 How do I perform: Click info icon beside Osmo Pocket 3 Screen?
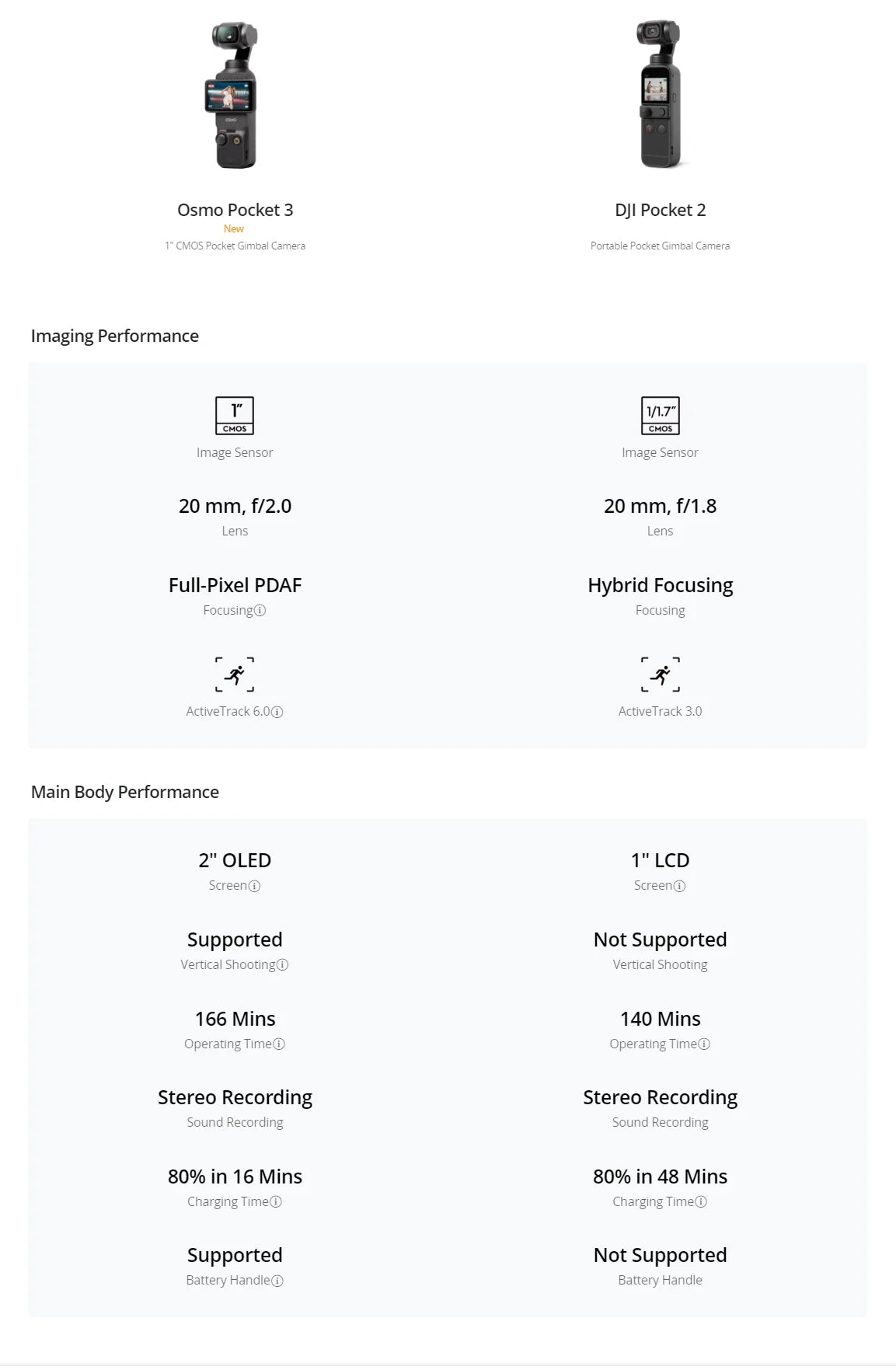coord(254,886)
